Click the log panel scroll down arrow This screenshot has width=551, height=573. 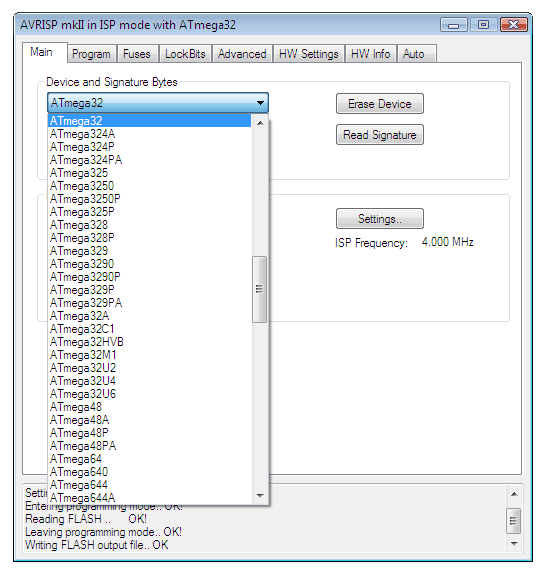(x=514, y=544)
